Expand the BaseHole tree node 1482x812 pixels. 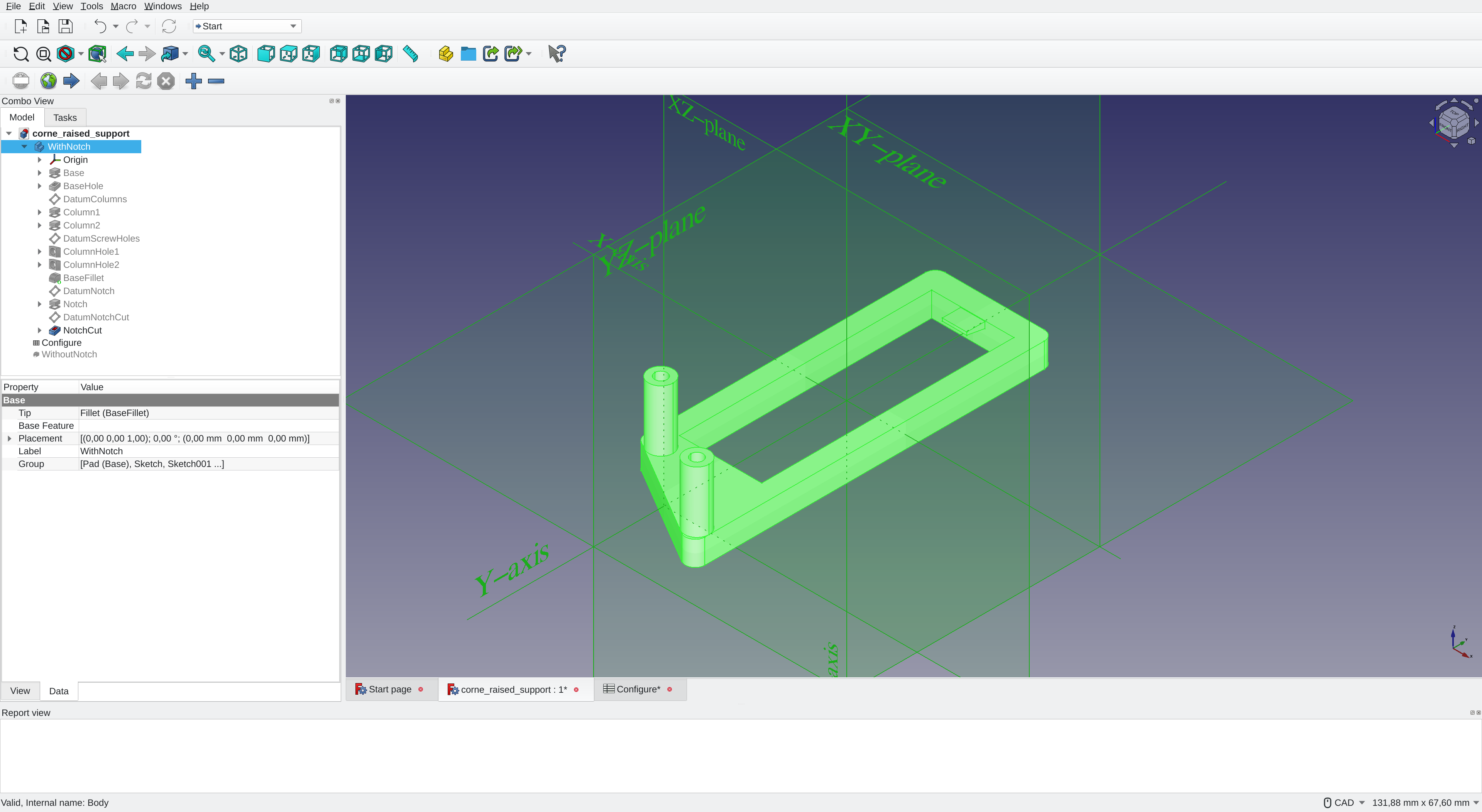[40, 186]
